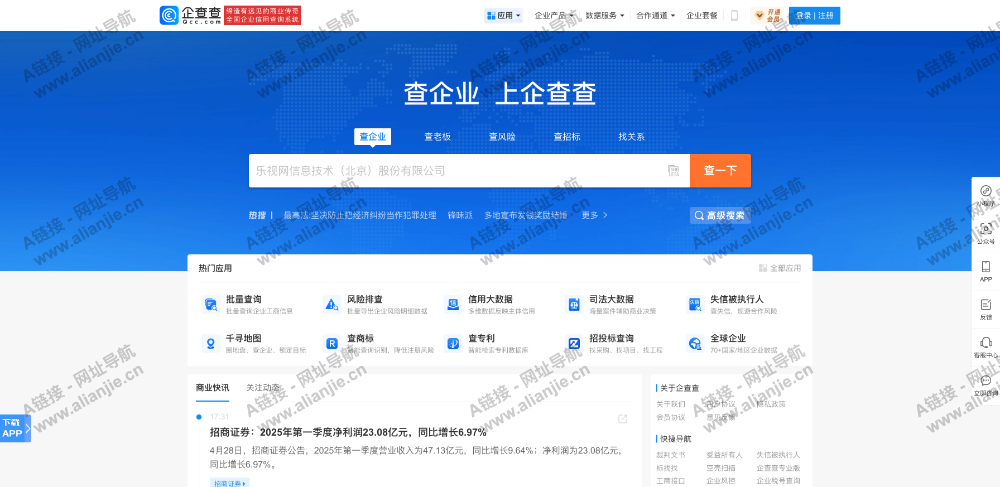1000x487 pixels.
Task: Click the batch search icon in search box
Action: (673, 170)
